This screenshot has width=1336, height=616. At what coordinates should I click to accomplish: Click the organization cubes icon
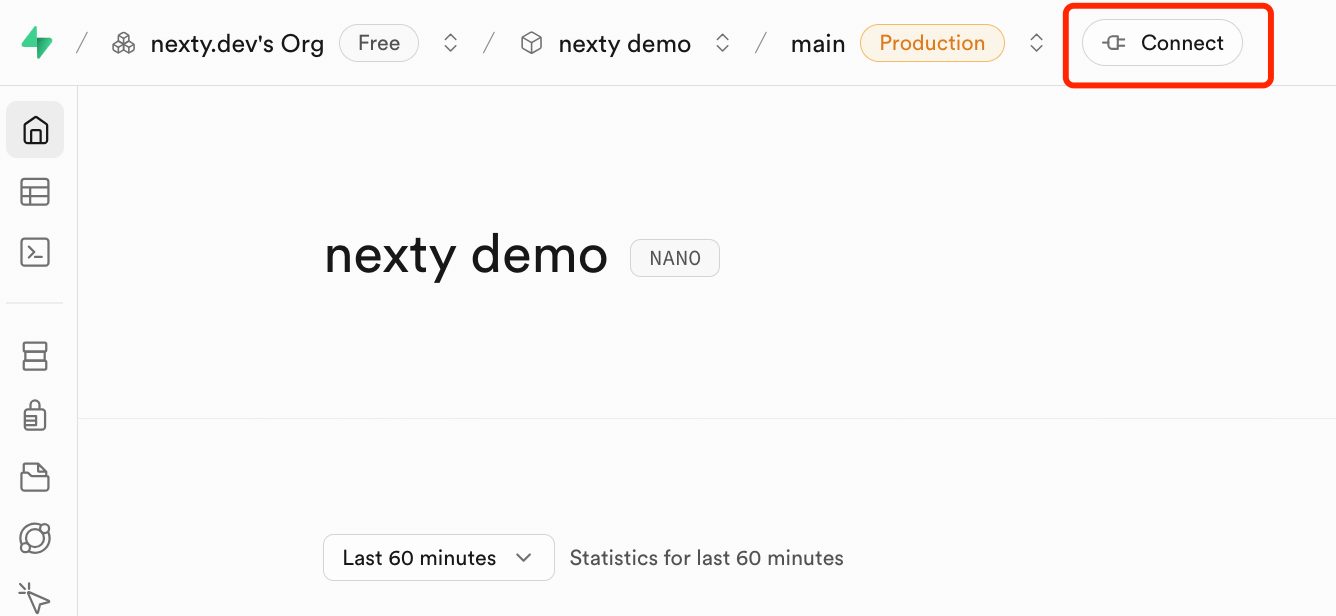pos(124,44)
